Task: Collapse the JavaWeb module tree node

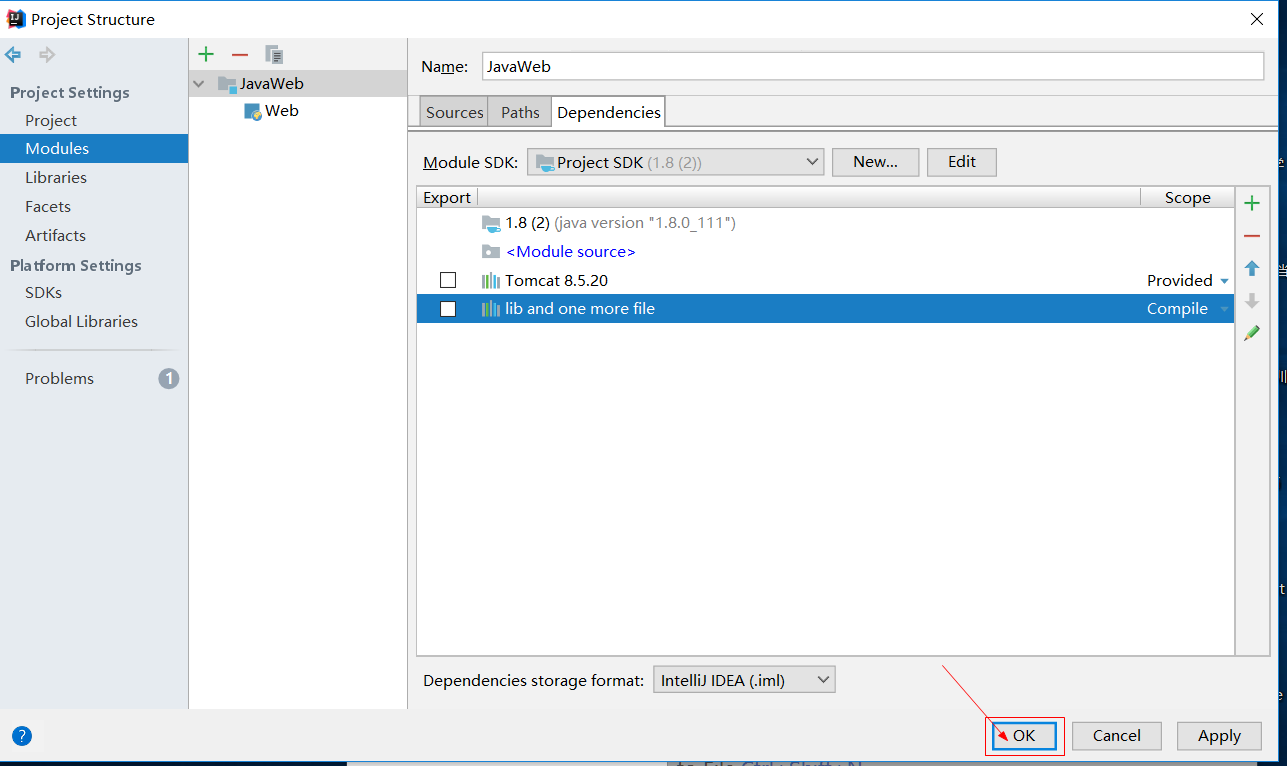Action: coord(199,84)
